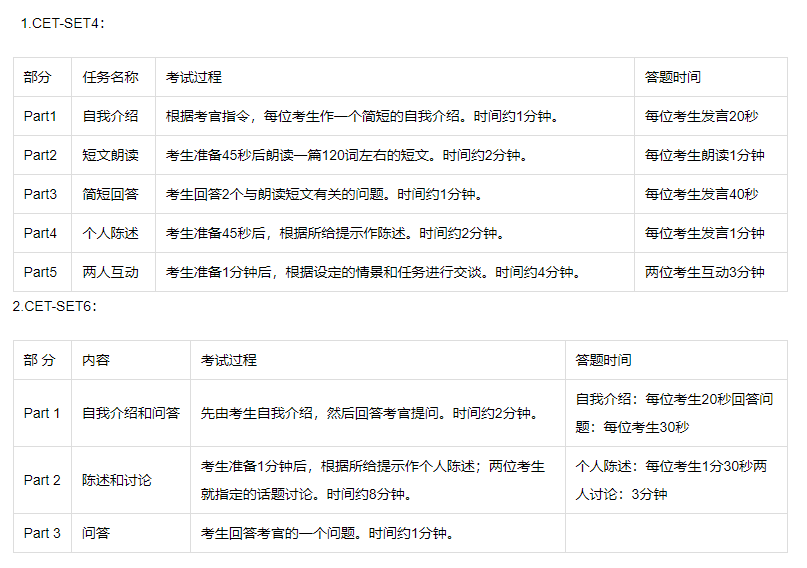
Task: Click the "1.CET-SET4:" heading text
Action: (60, 23)
